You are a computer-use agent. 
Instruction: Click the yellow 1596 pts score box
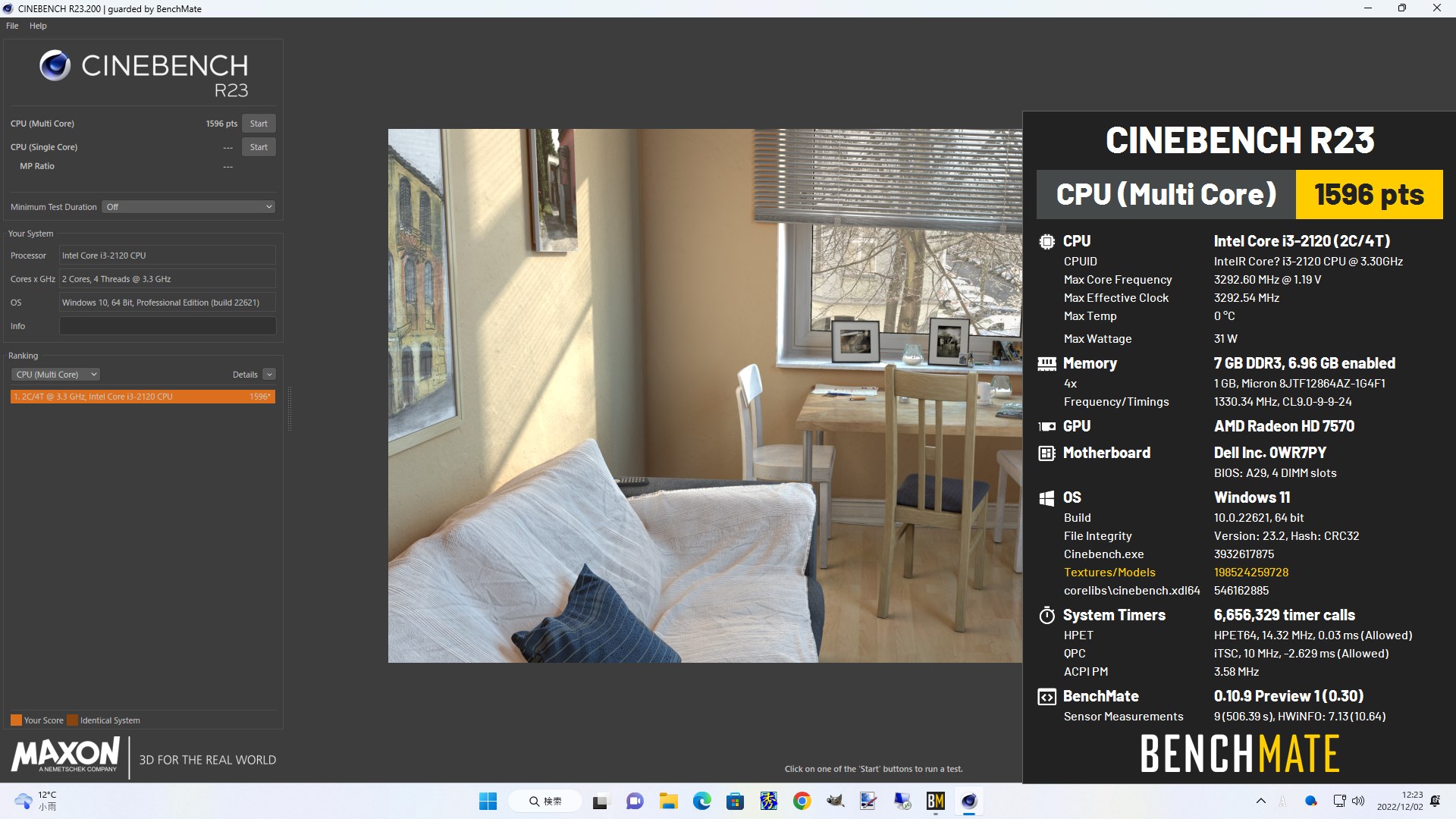point(1369,195)
